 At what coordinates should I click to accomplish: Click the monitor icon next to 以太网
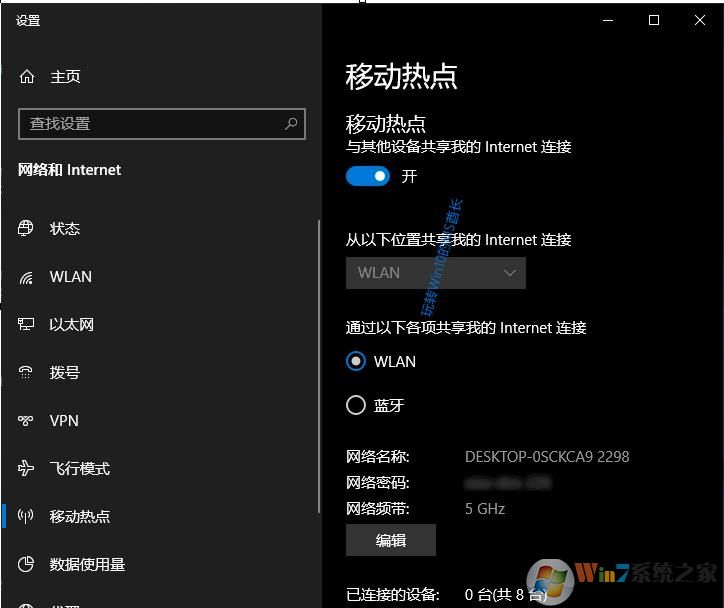click(x=26, y=324)
